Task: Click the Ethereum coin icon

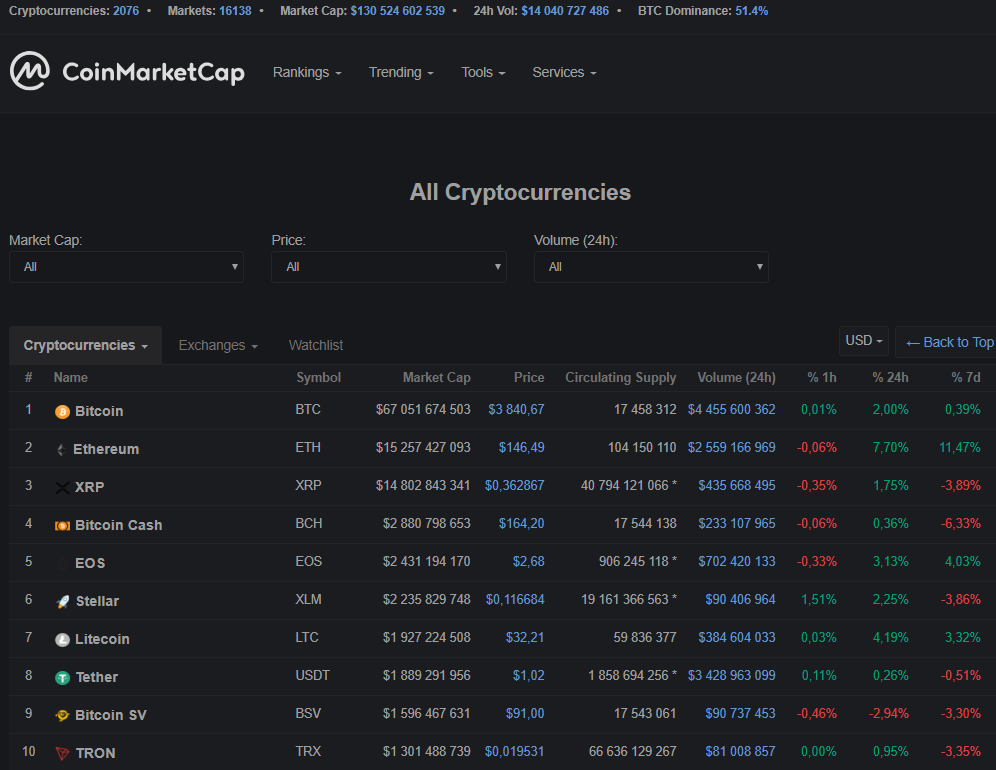Action: click(61, 450)
